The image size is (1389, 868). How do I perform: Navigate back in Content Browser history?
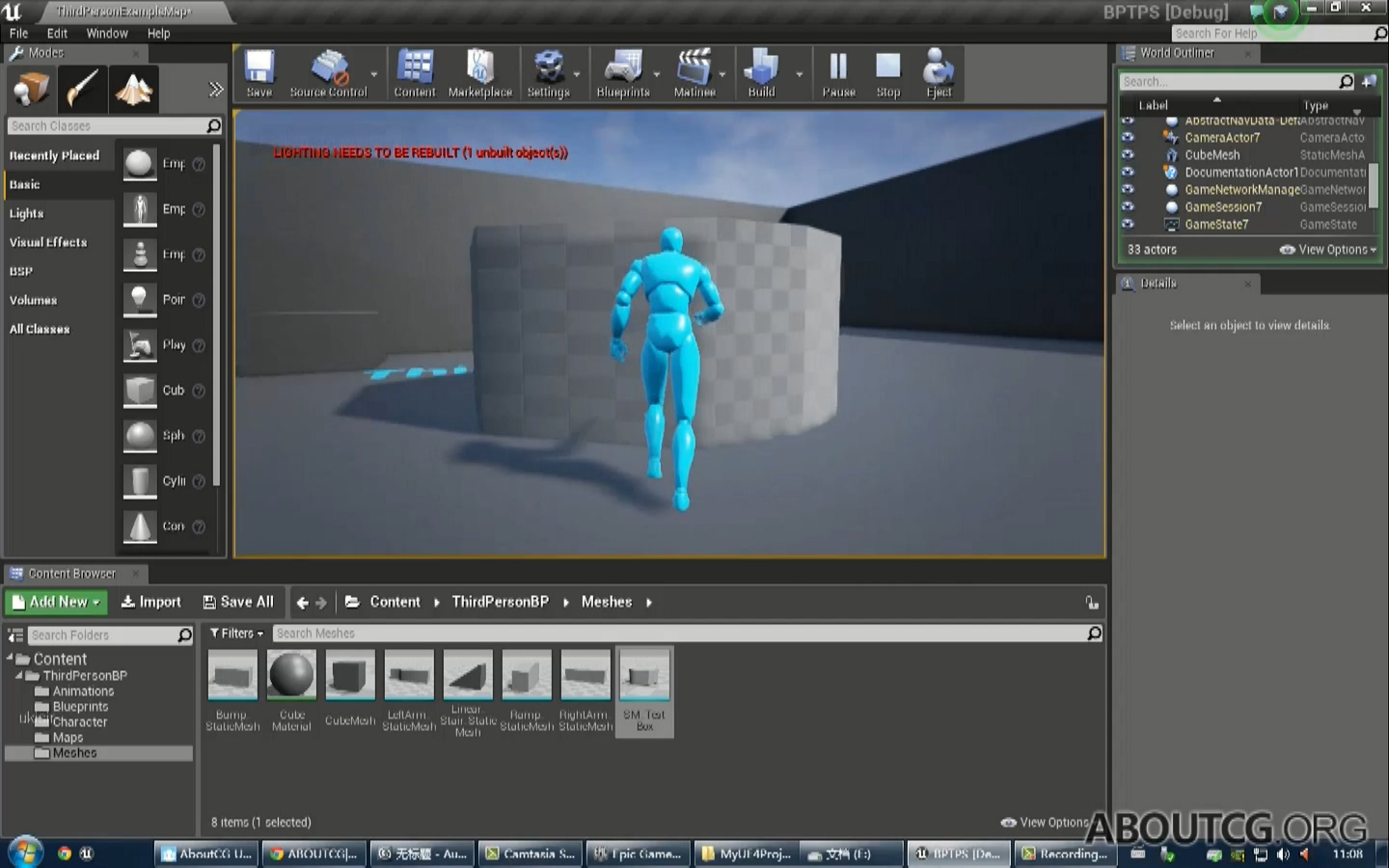(302, 603)
